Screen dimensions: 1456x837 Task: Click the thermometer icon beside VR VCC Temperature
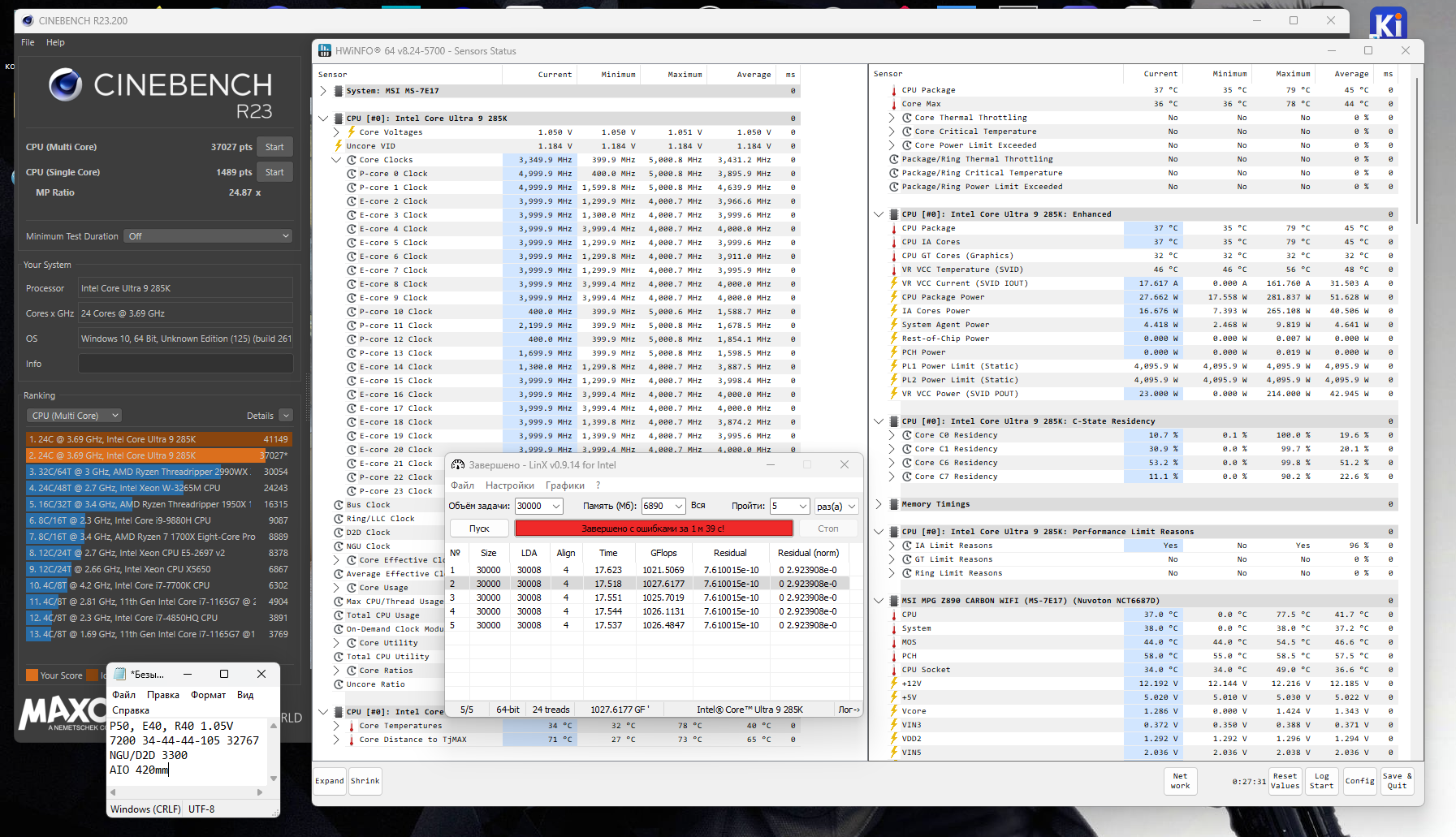894,269
